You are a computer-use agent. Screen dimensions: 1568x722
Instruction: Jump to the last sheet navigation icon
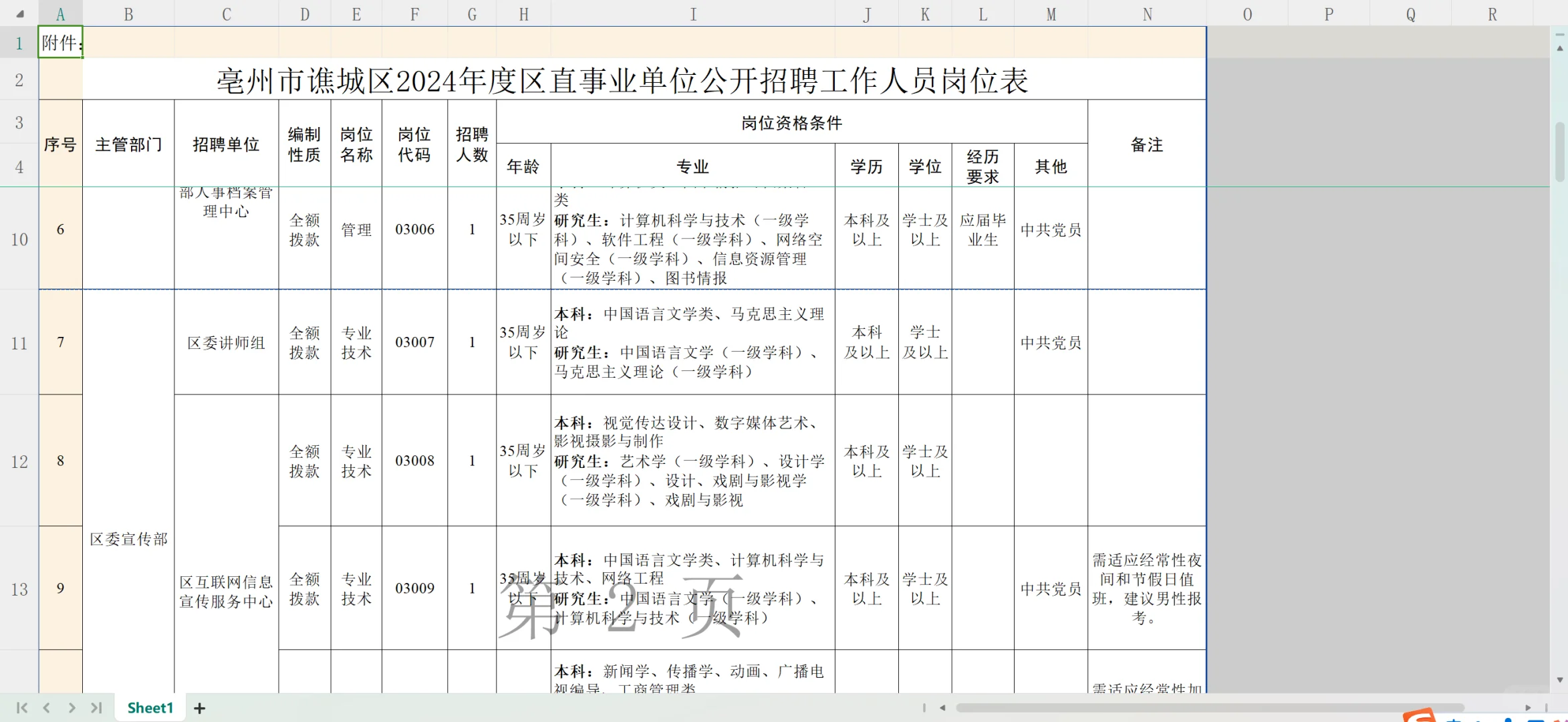click(x=97, y=708)
